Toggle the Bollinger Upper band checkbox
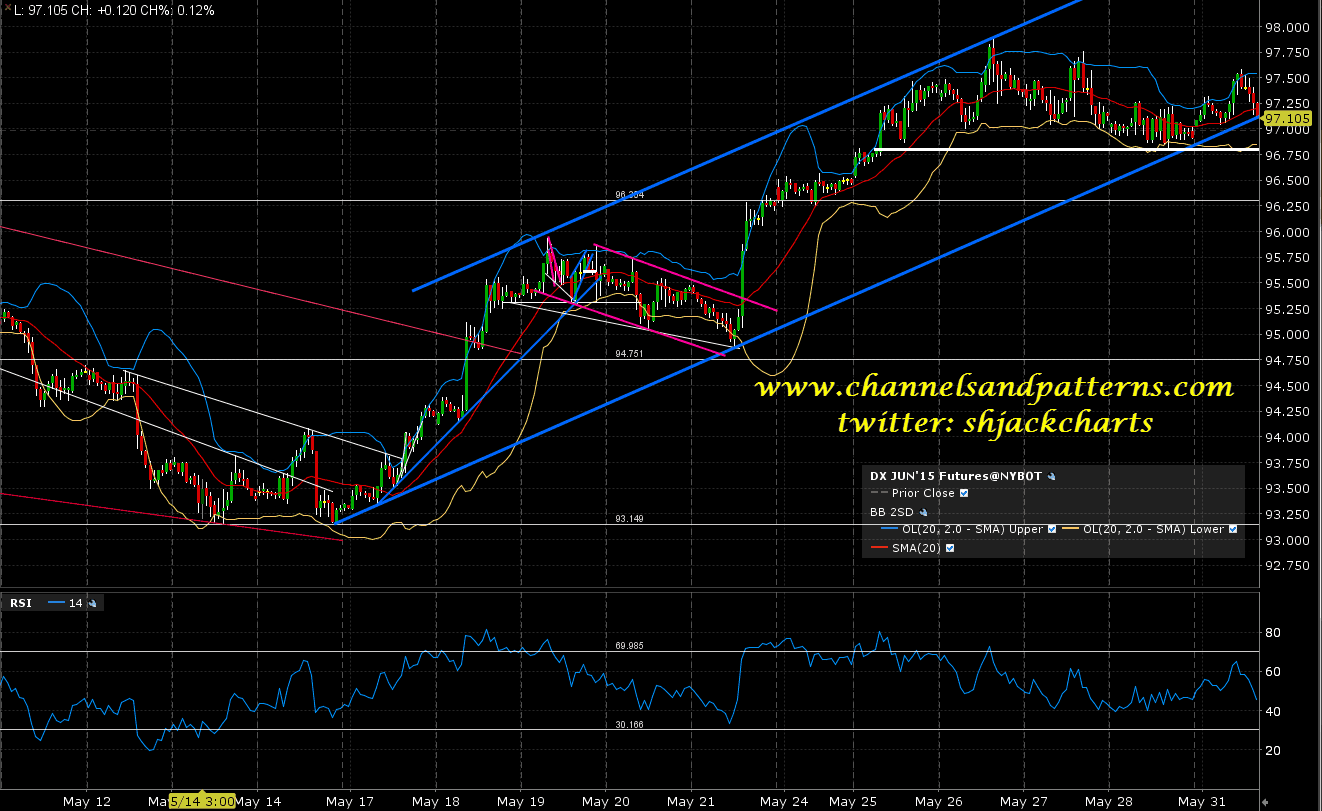 [x=1052, y=529]
